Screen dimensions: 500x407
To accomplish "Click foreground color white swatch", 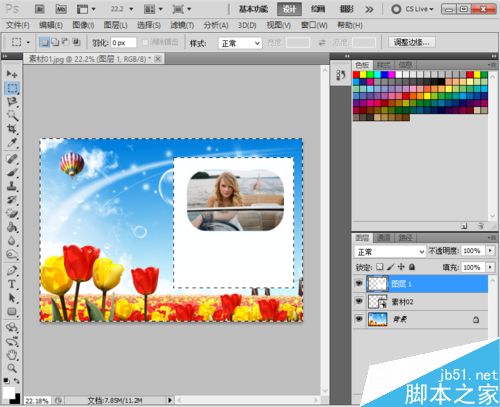I will [x=9, y=392].
